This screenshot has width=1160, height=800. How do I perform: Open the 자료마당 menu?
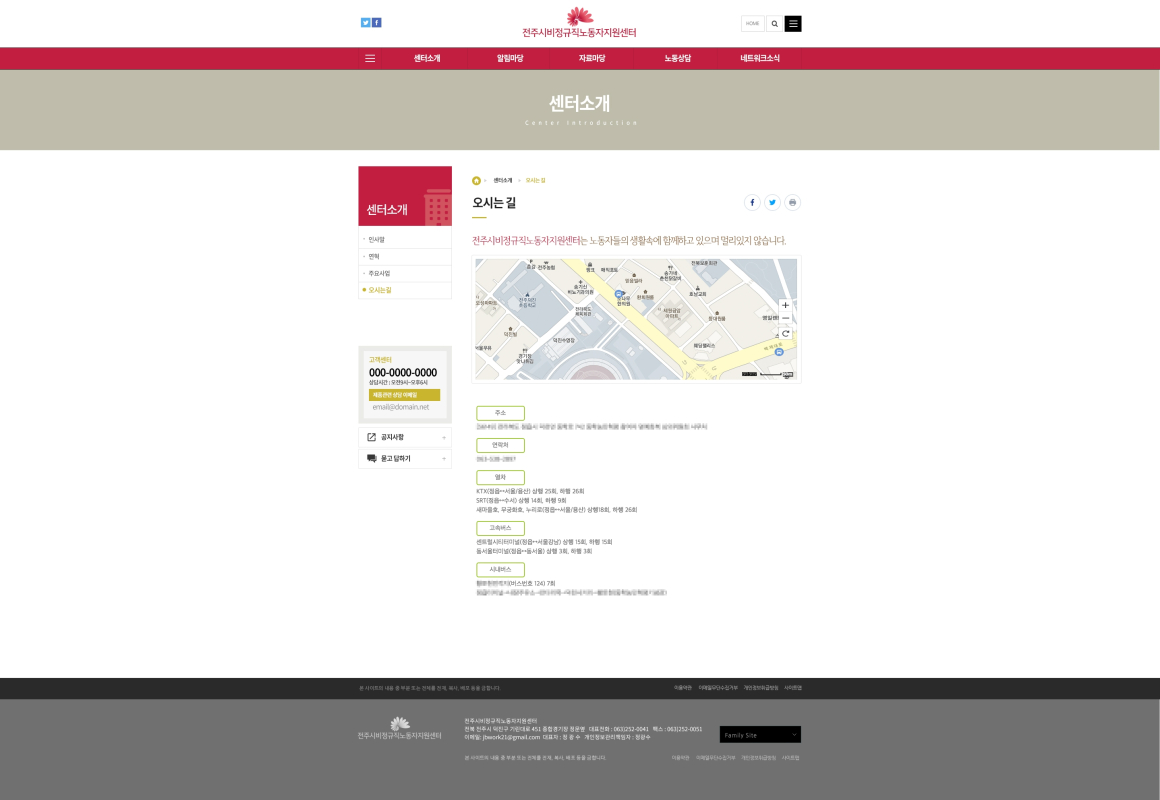tap(592, 58)
